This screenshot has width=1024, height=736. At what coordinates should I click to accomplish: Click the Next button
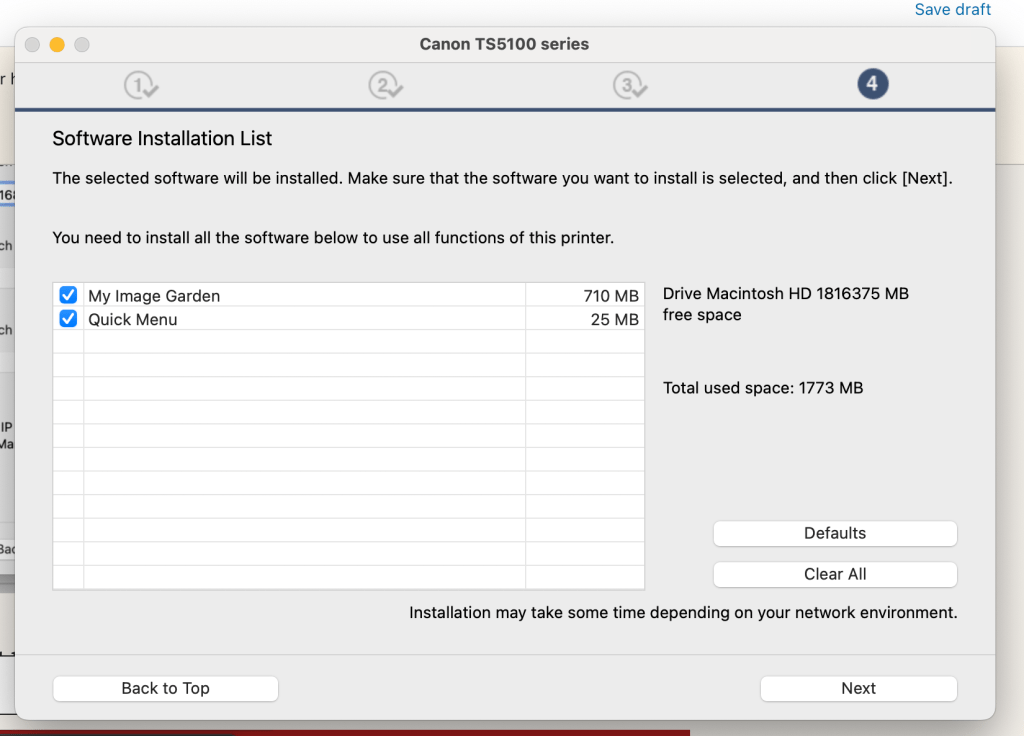858,688
